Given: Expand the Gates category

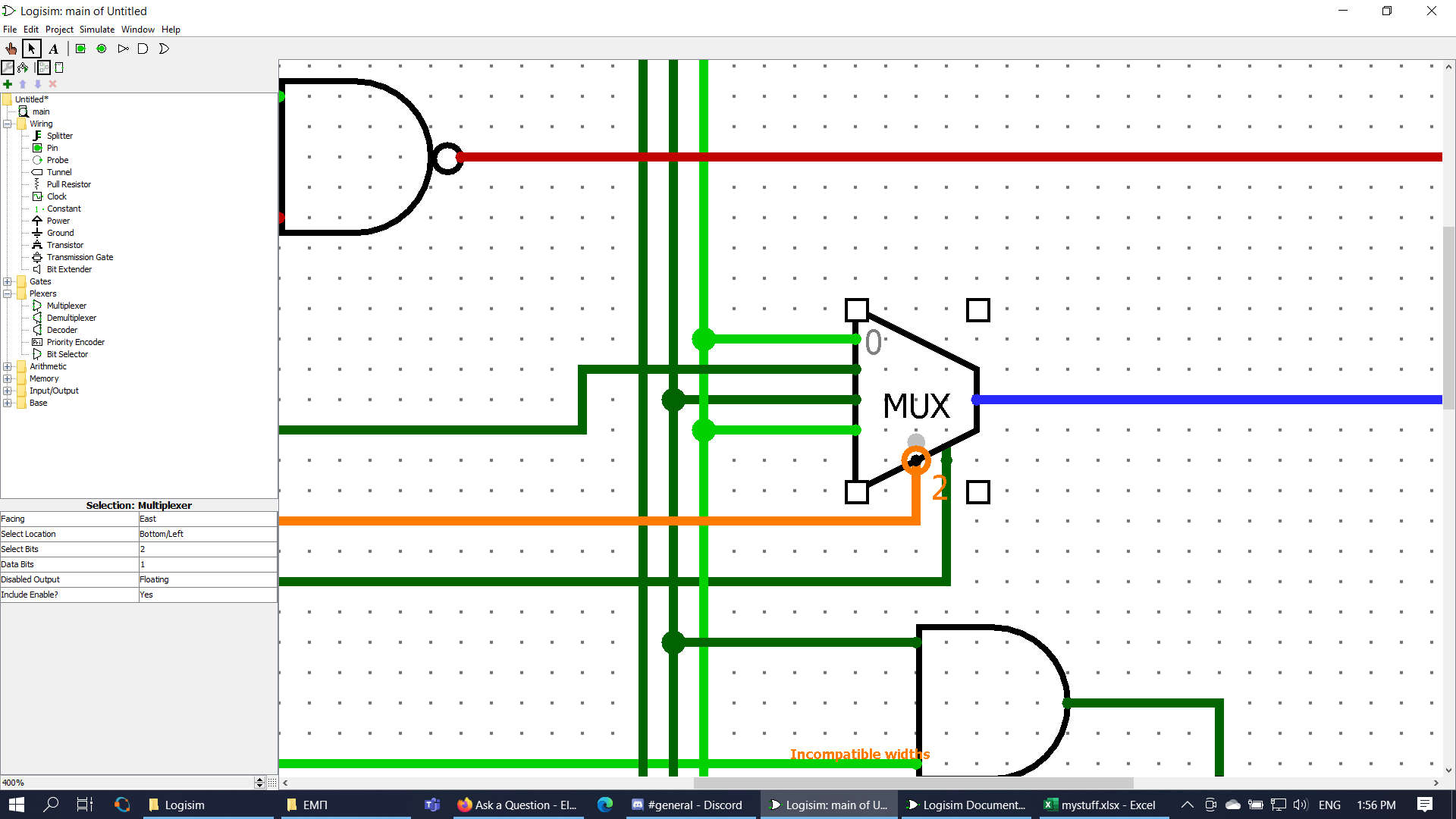Looking at the screenshot, I should (8, 281).
